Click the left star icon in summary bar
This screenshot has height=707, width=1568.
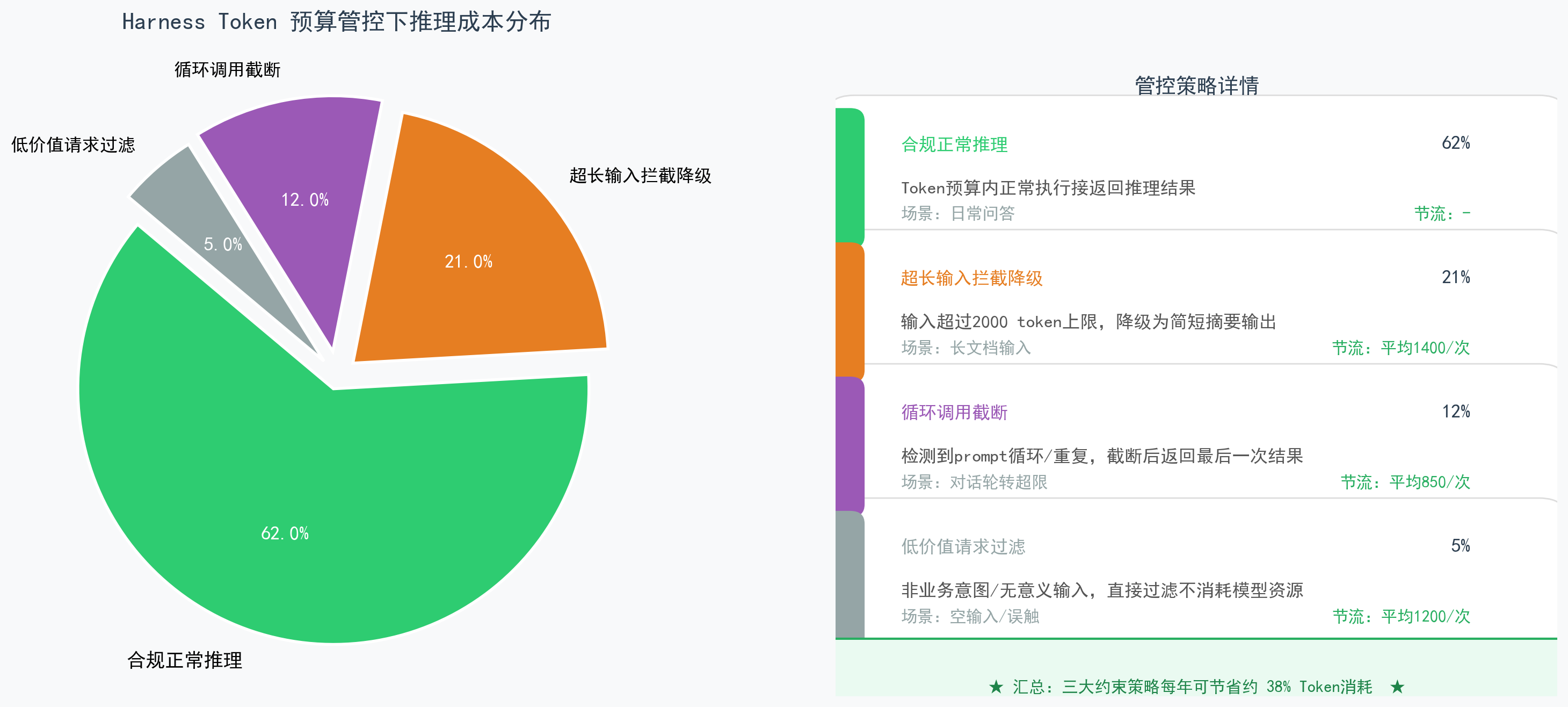click(996, 687)
